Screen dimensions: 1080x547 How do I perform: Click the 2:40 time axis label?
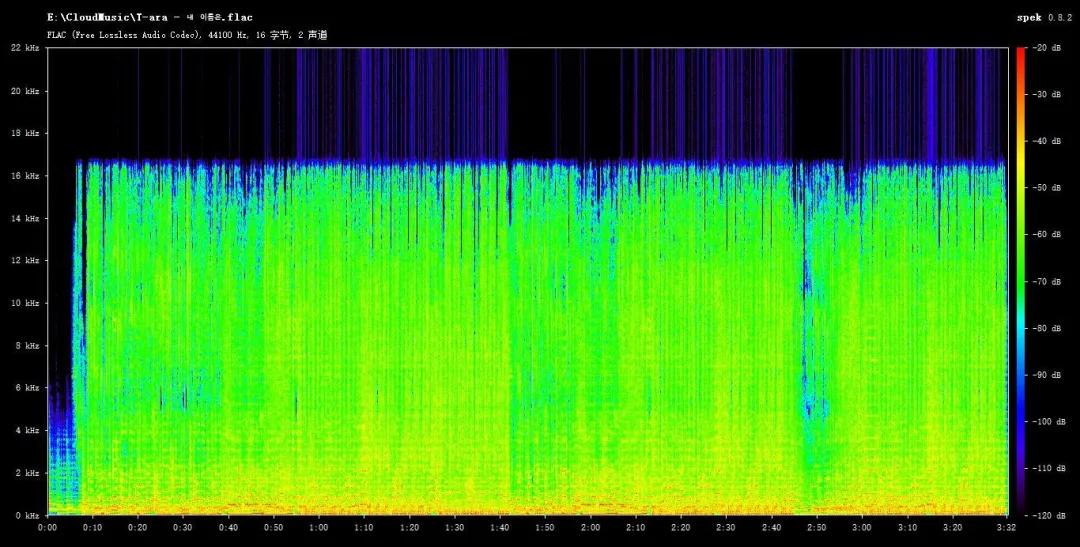[771, 528]
